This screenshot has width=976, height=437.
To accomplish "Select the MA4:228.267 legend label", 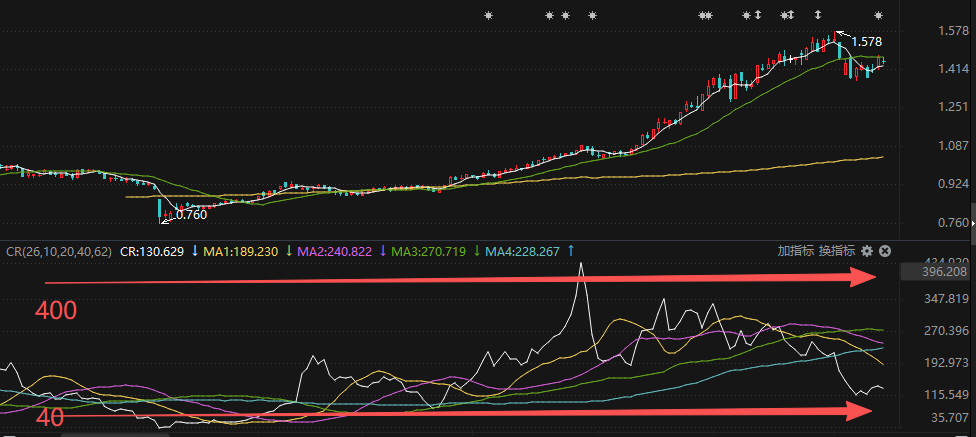I will (x=524, y=251).
